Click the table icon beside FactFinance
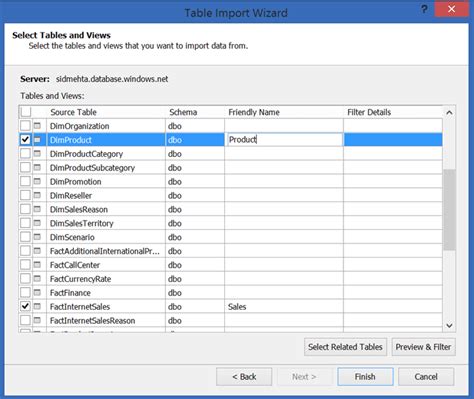474x399 pixels. 37,292
